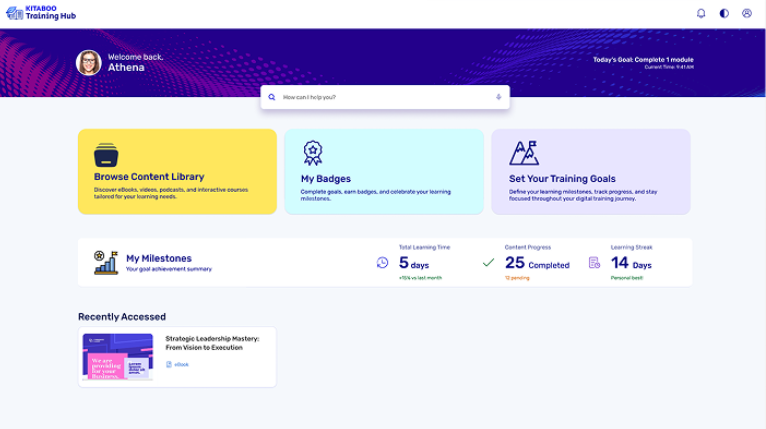Click the badge ribbon icon

point(313,152)
